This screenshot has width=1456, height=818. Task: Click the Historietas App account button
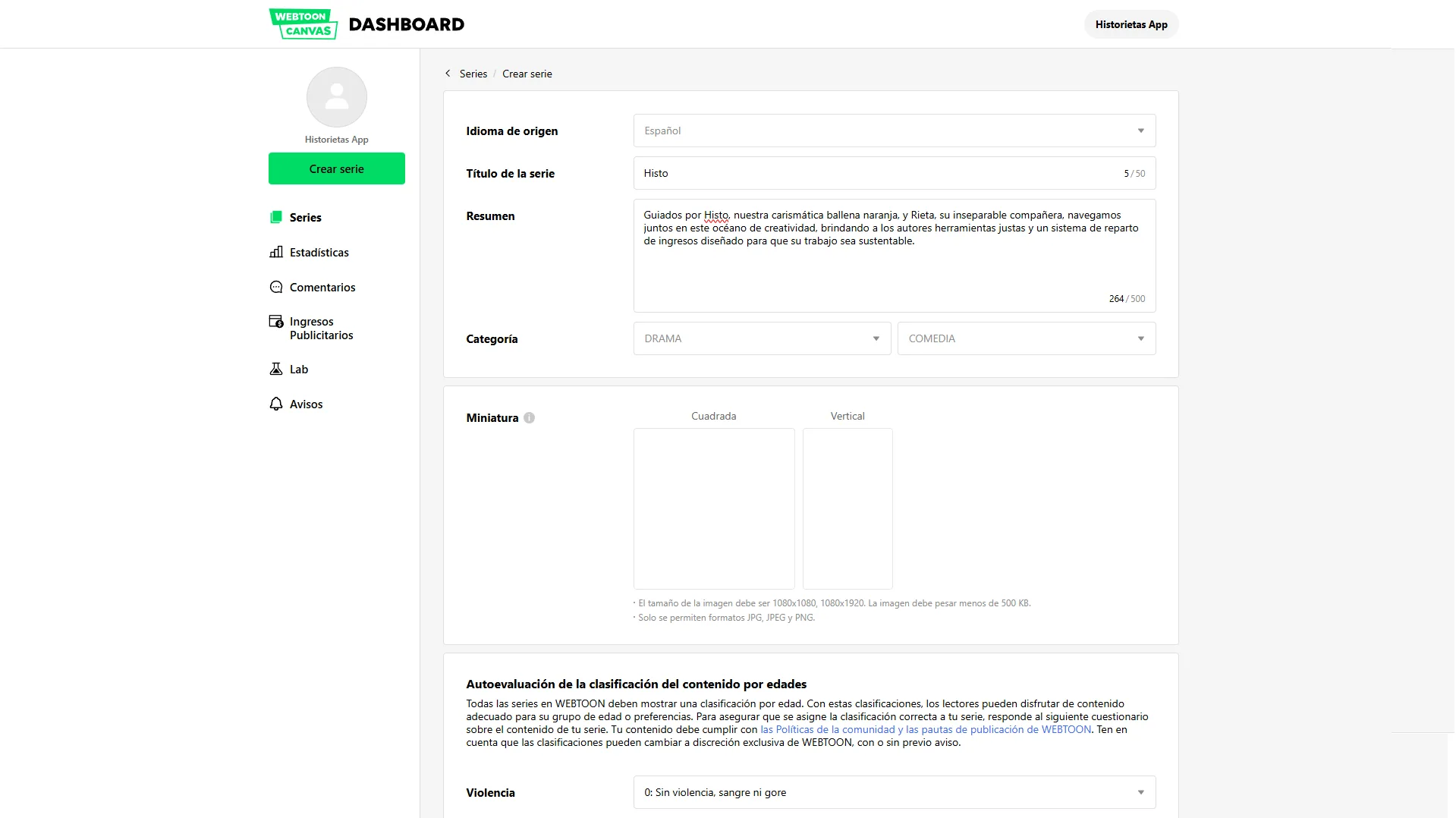coord(1131,24)
